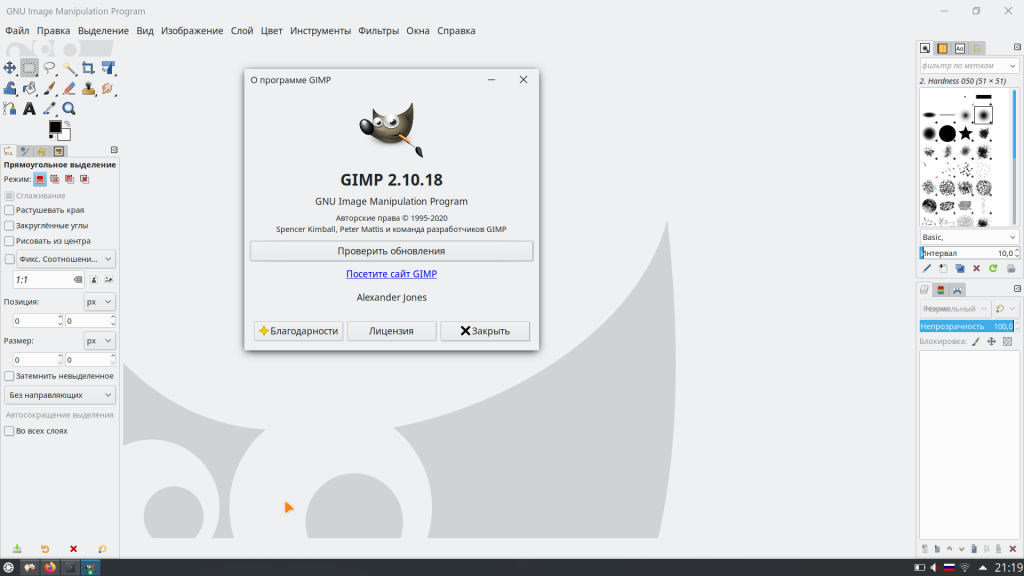The height and width of the screenshot is (576, 1024).
Task: Set selection mode to Intersect
Action: (x=84, y=179)
